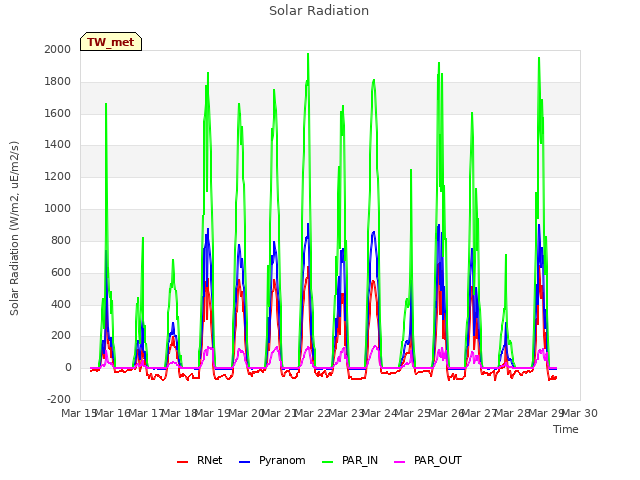Click the Solar Radiation chart title

(x=319, y=11)
